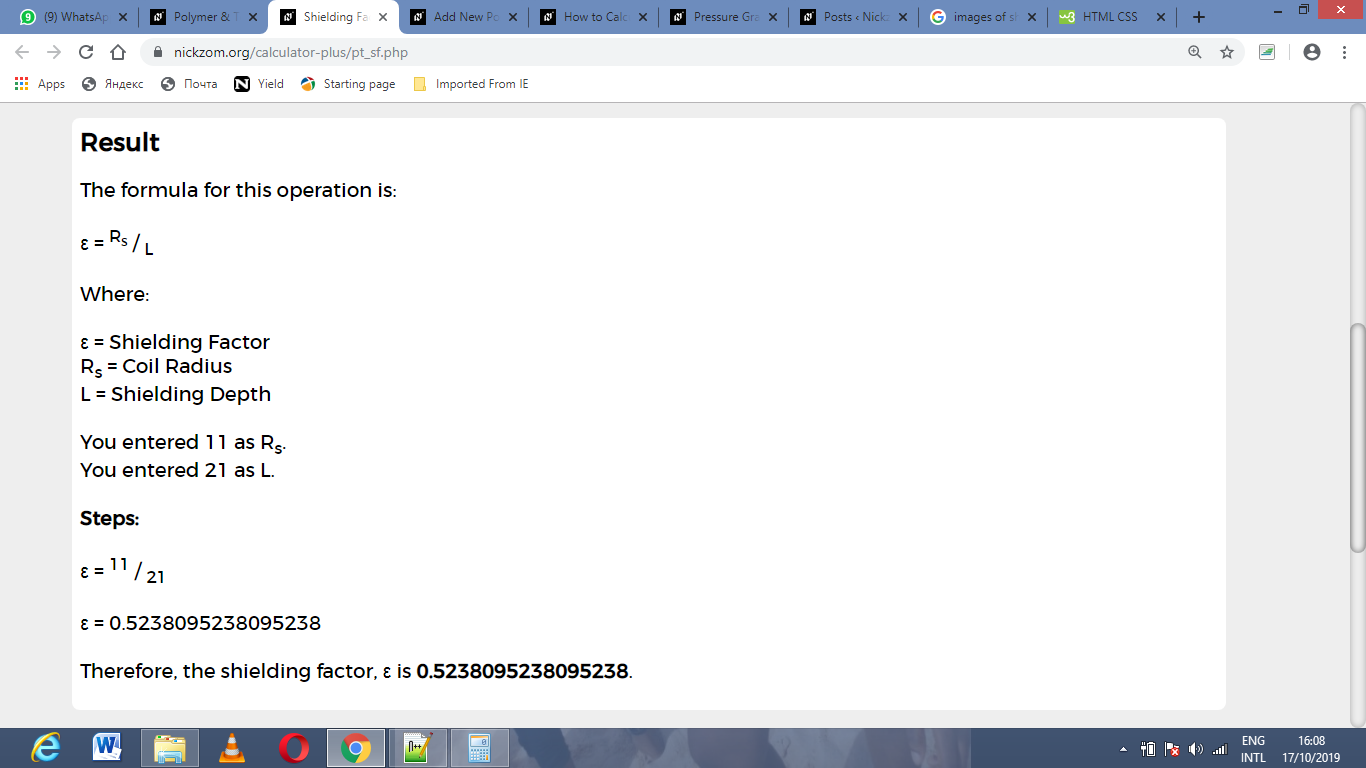Switch to the WhatsApp tab

(x=73, y=17)
